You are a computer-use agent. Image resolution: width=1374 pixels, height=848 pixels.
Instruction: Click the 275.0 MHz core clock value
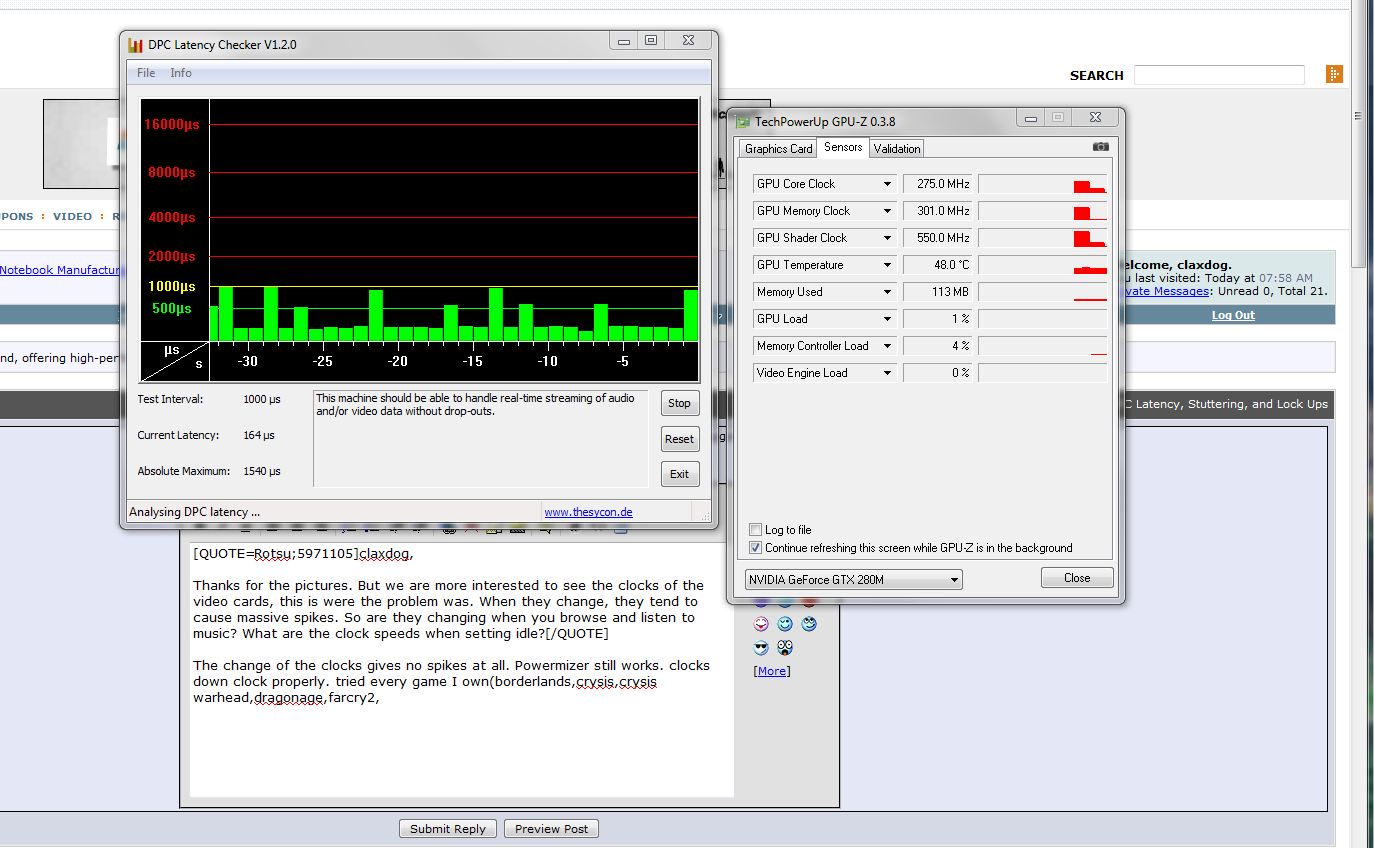[937, 184]
